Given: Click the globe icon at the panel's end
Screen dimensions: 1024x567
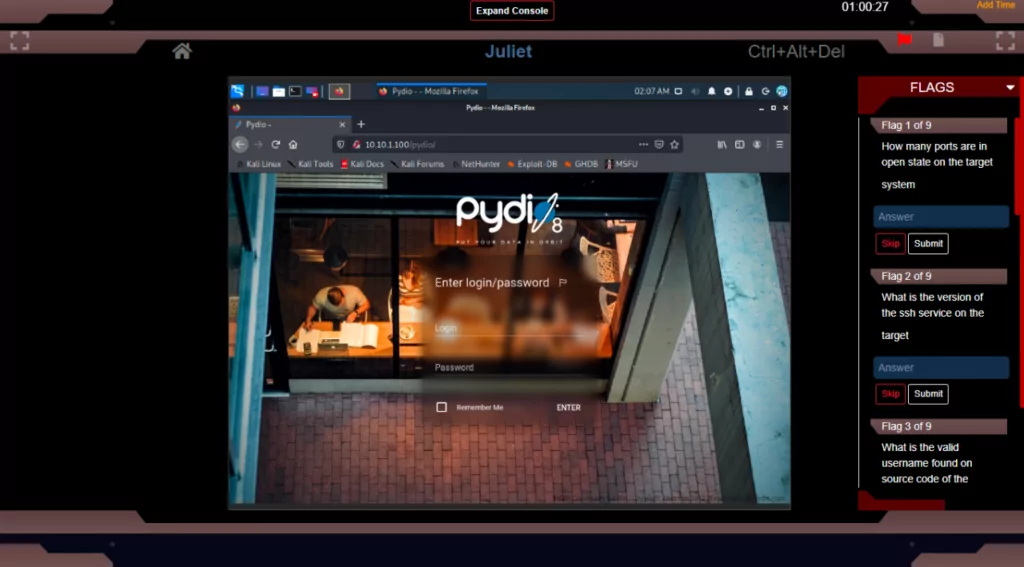Looking at the screenshot, I should tap(782, 91).
